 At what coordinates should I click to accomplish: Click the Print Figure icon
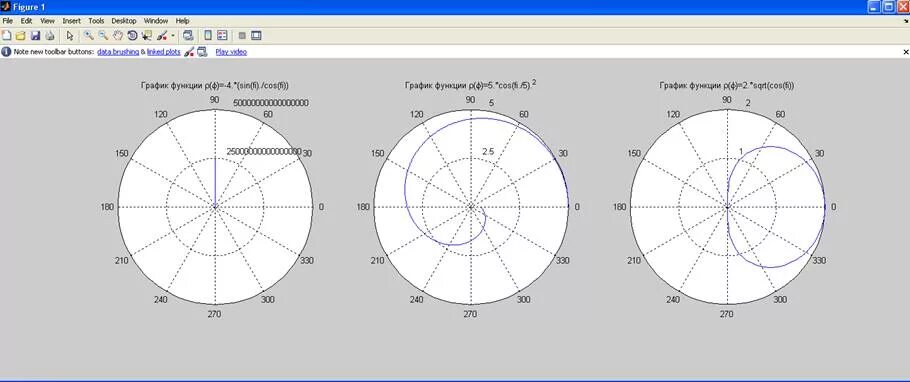49,35
